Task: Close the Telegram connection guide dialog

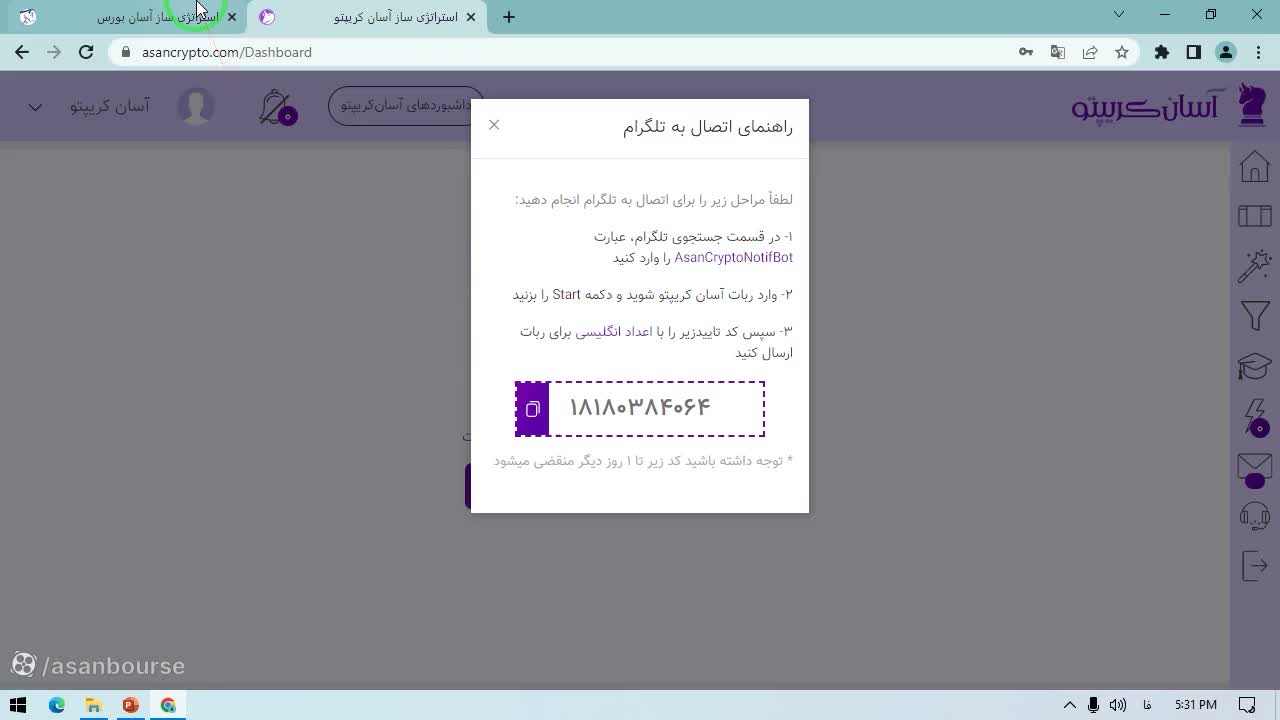Action: (494, 125)
